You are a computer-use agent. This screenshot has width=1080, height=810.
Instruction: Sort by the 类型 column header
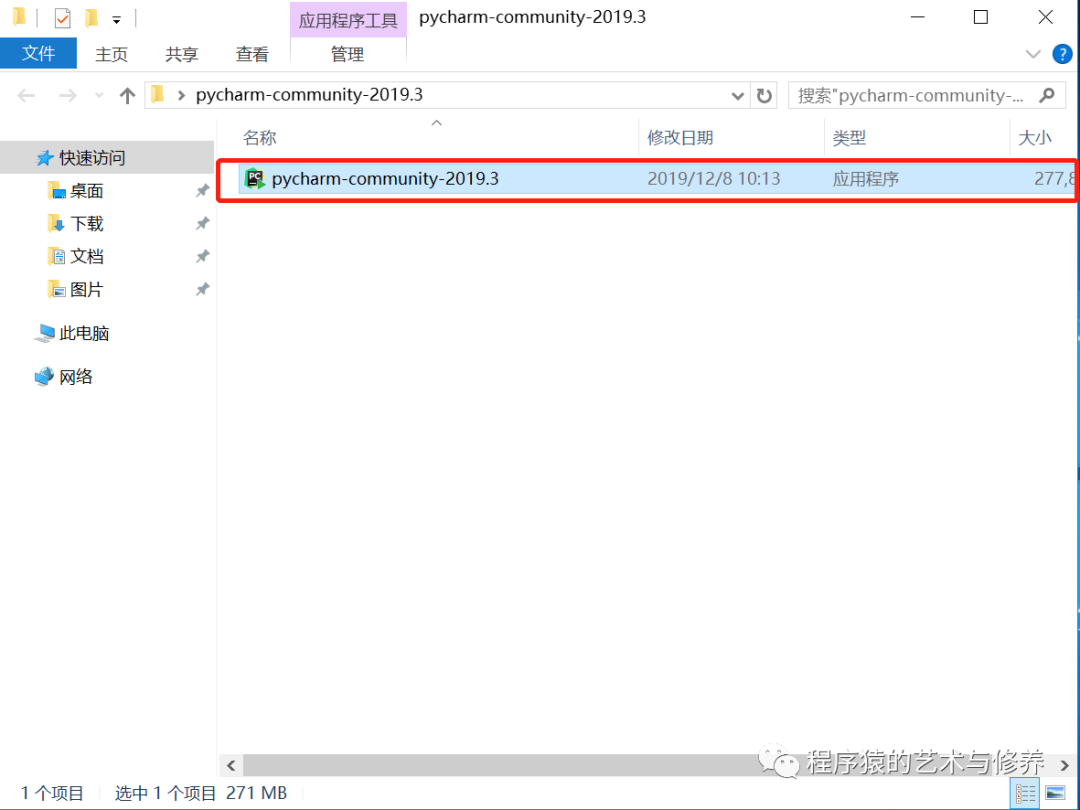pos(849,138)
